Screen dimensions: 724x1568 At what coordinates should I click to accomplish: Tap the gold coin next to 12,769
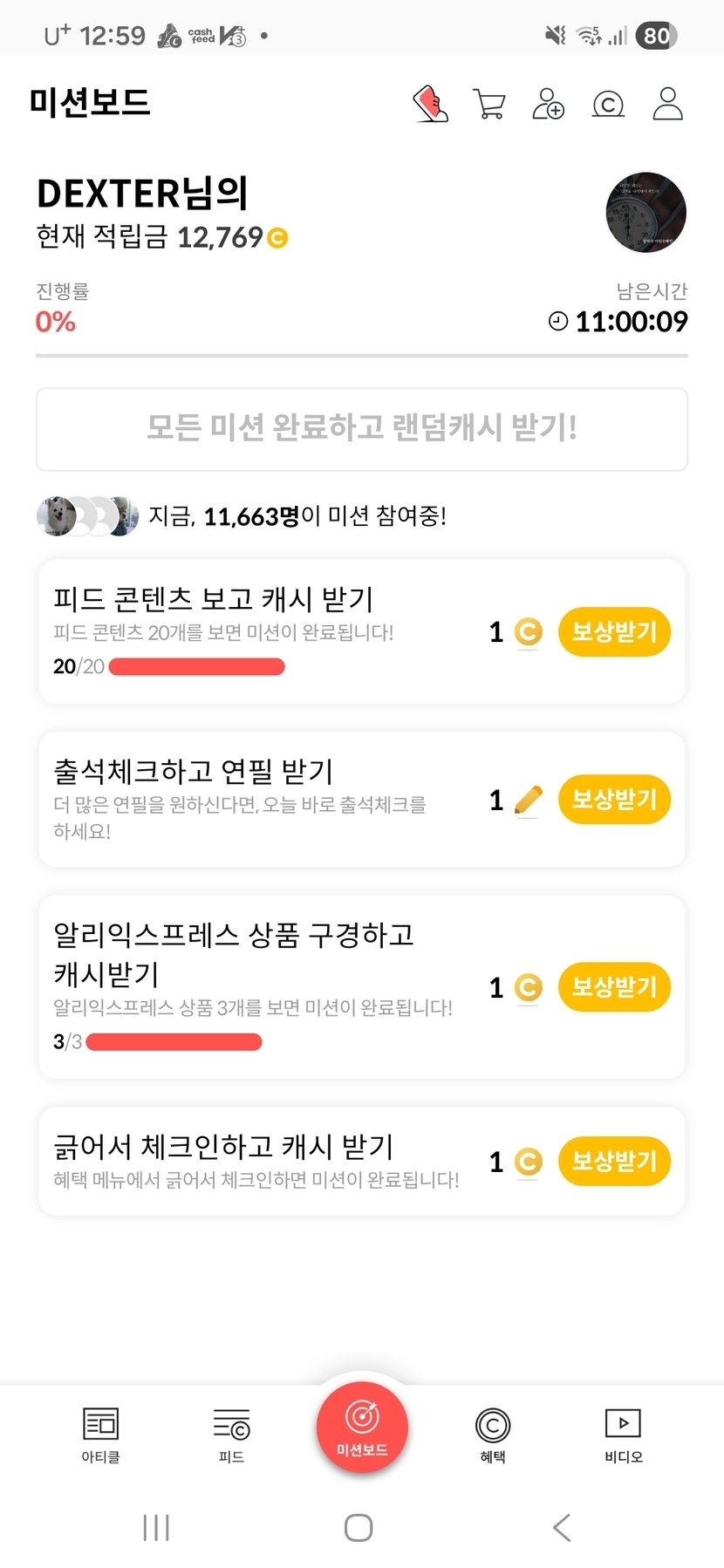point(277,237)
